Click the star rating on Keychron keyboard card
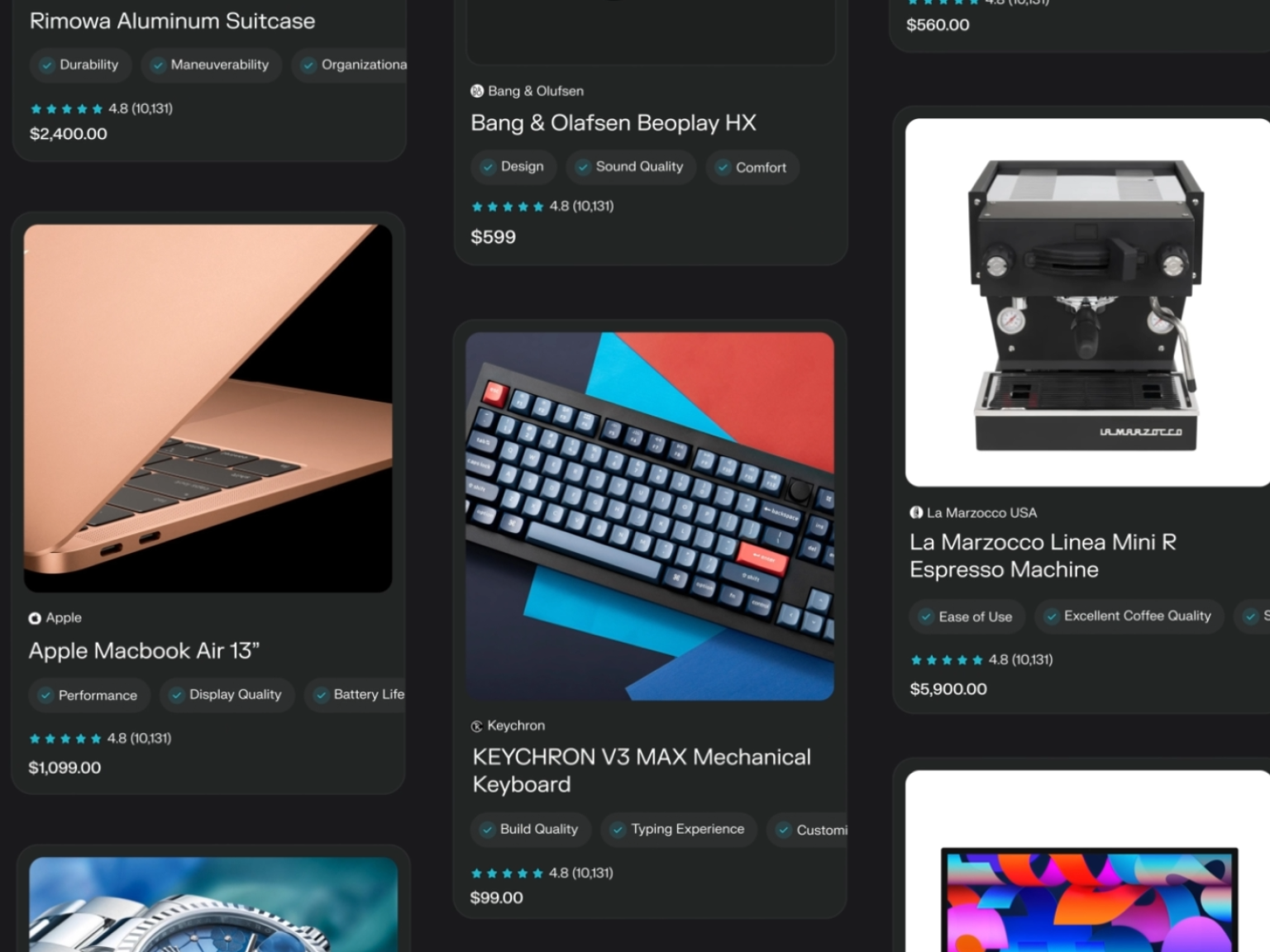Screen dimensions: 1270x952 click(x=507, y=873)
